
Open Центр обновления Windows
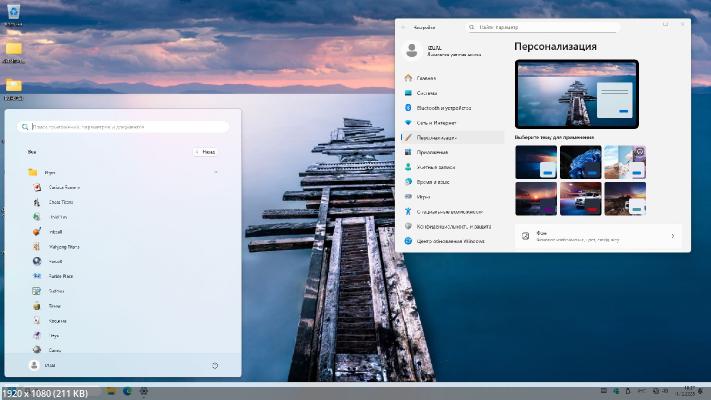[x=450, y=241]
